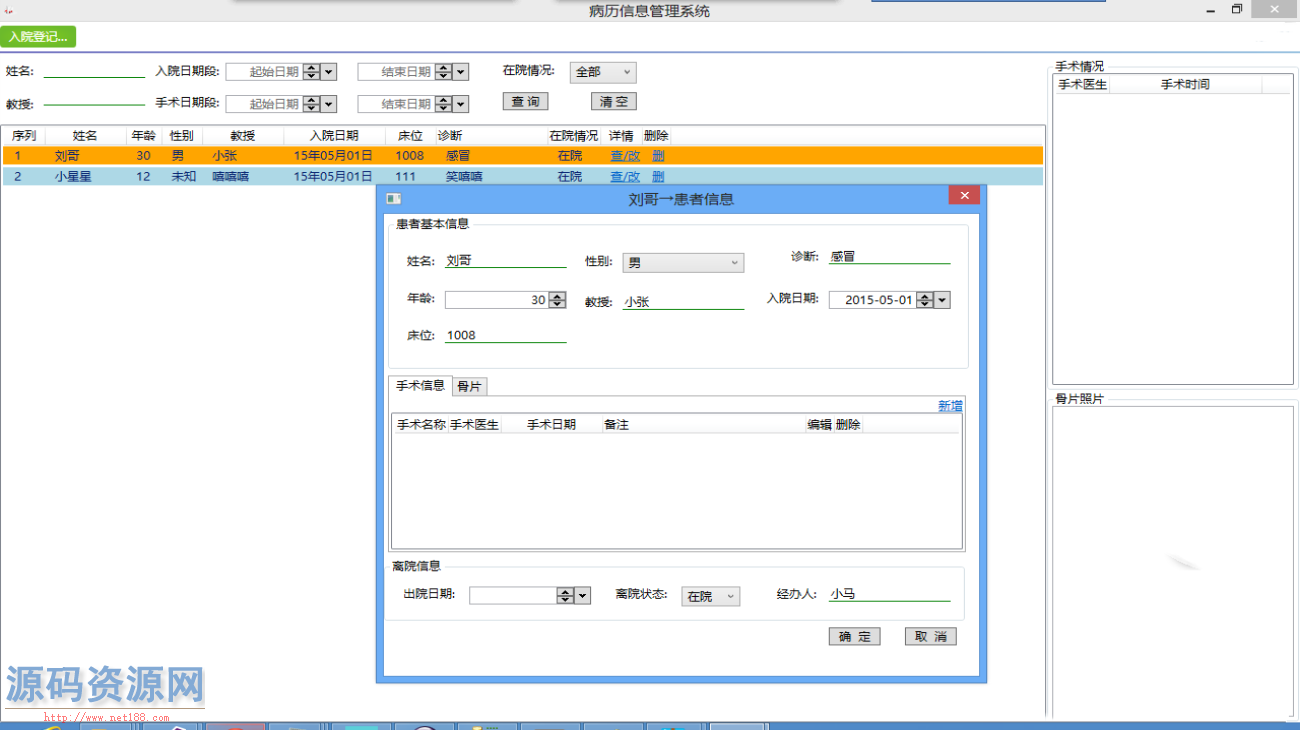Open calendar dropdown for 入院日期段 起始日期

[329, 72]
